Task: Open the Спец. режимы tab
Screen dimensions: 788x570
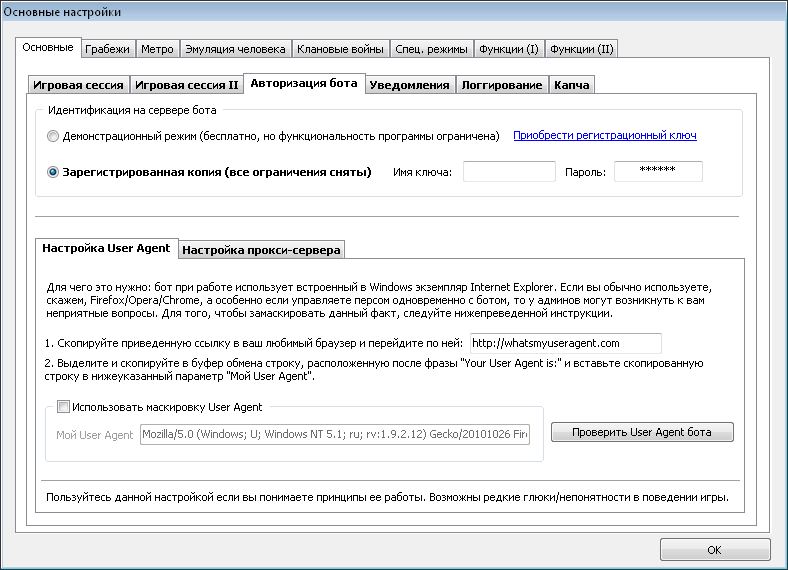Action: [x=431, y=49]
